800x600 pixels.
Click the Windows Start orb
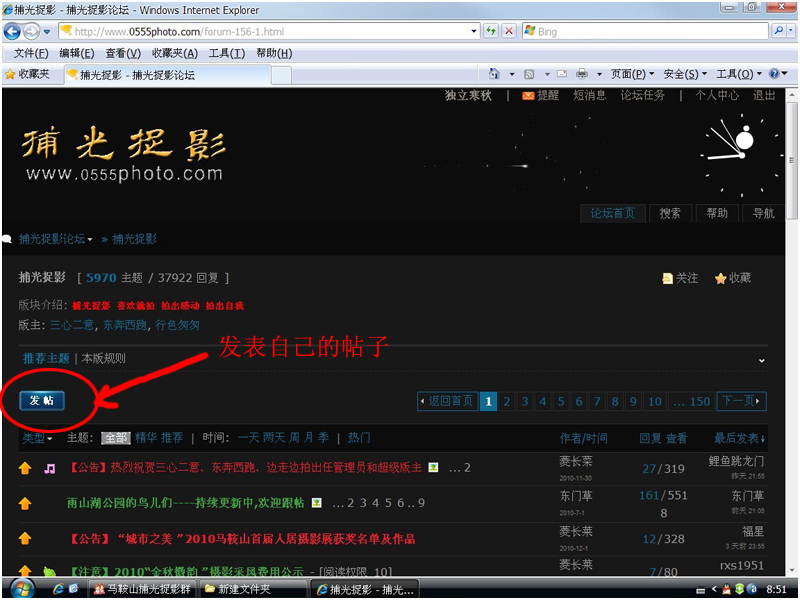(x=22, y=589)
